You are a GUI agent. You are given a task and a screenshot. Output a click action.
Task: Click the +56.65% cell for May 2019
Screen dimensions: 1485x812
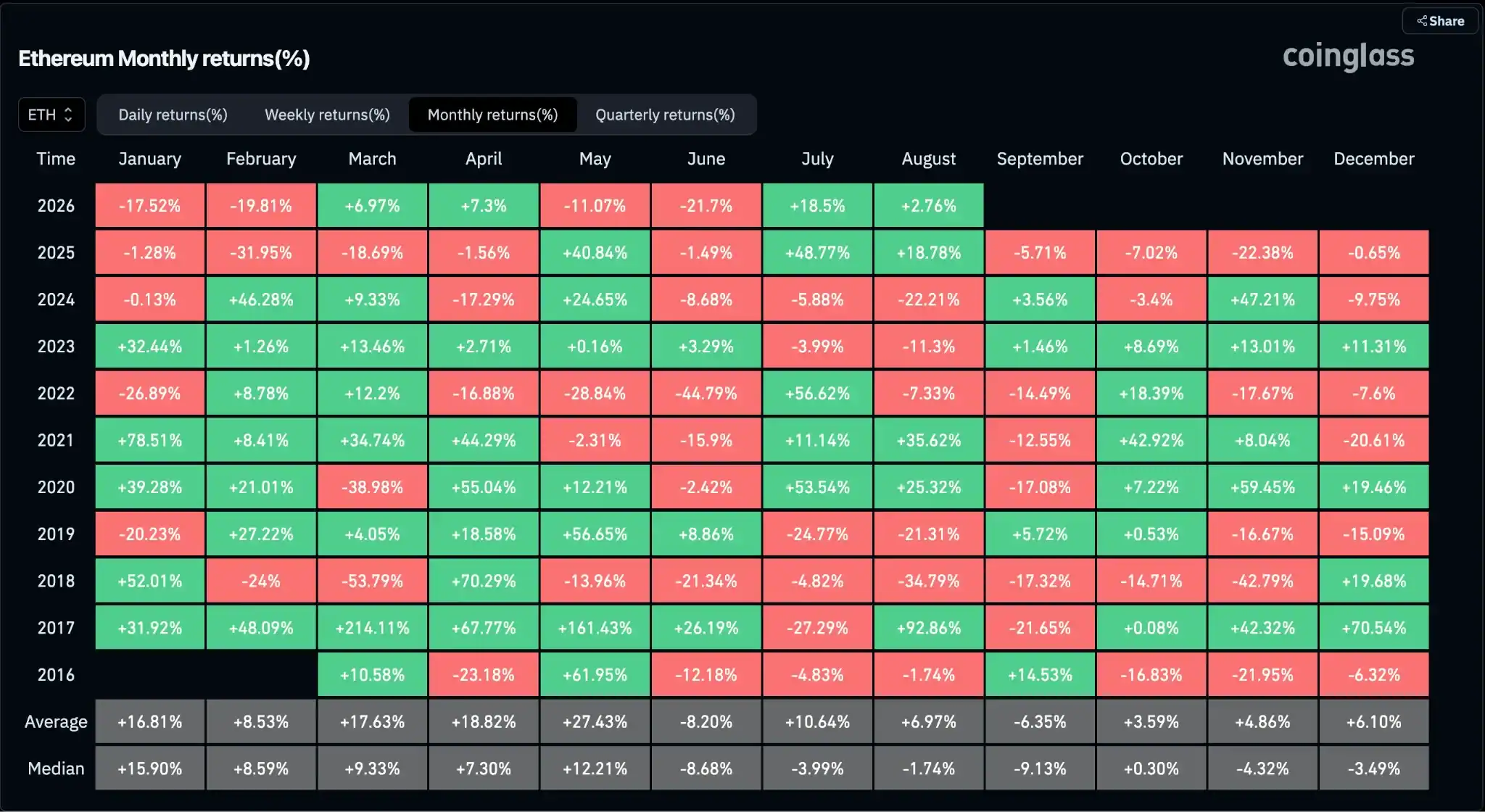tap(595, 534)
